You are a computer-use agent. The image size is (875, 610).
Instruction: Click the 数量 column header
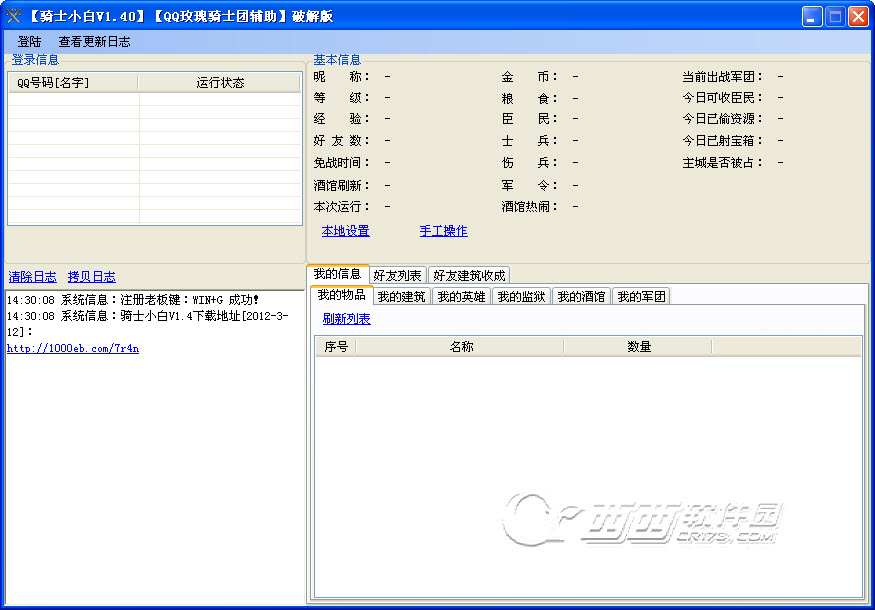(x=638, y=347)
